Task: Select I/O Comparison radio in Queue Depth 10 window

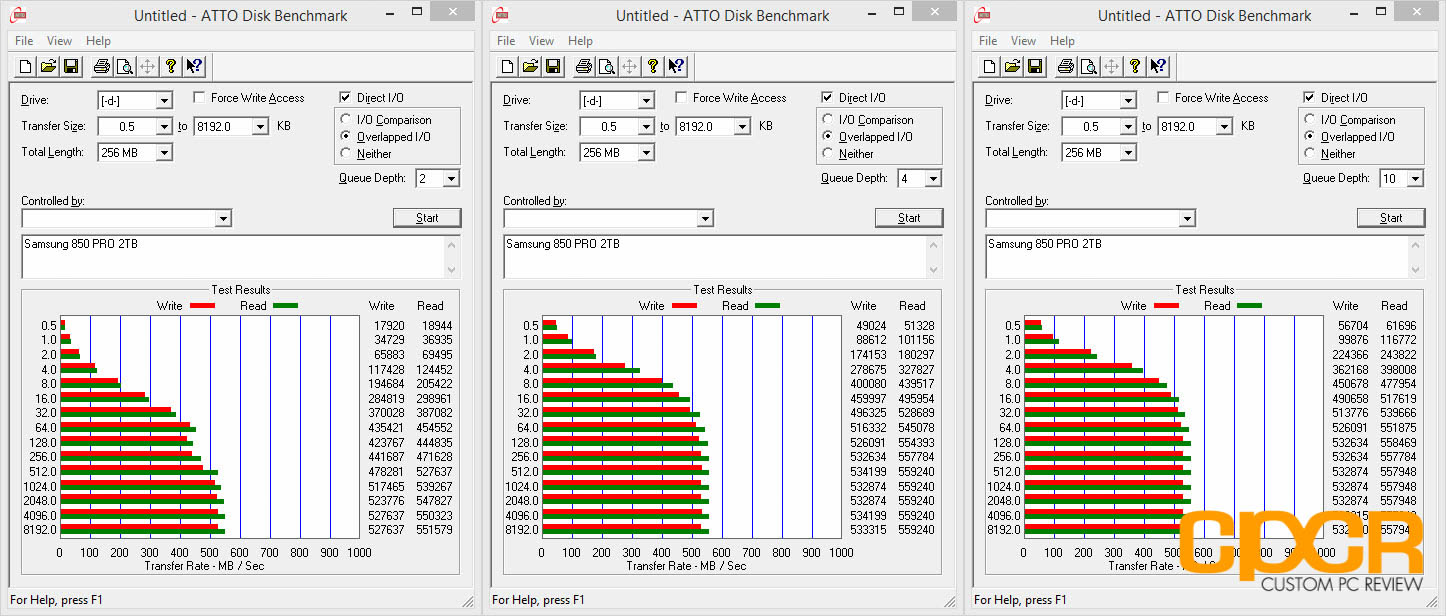Action: coord(1311,120)
